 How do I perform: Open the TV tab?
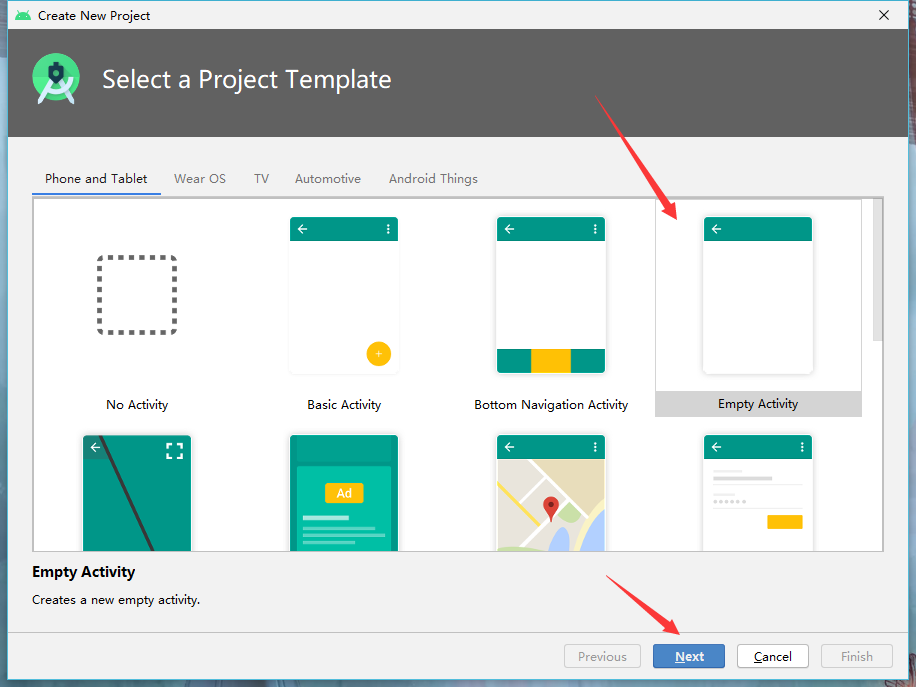(261, 179)
